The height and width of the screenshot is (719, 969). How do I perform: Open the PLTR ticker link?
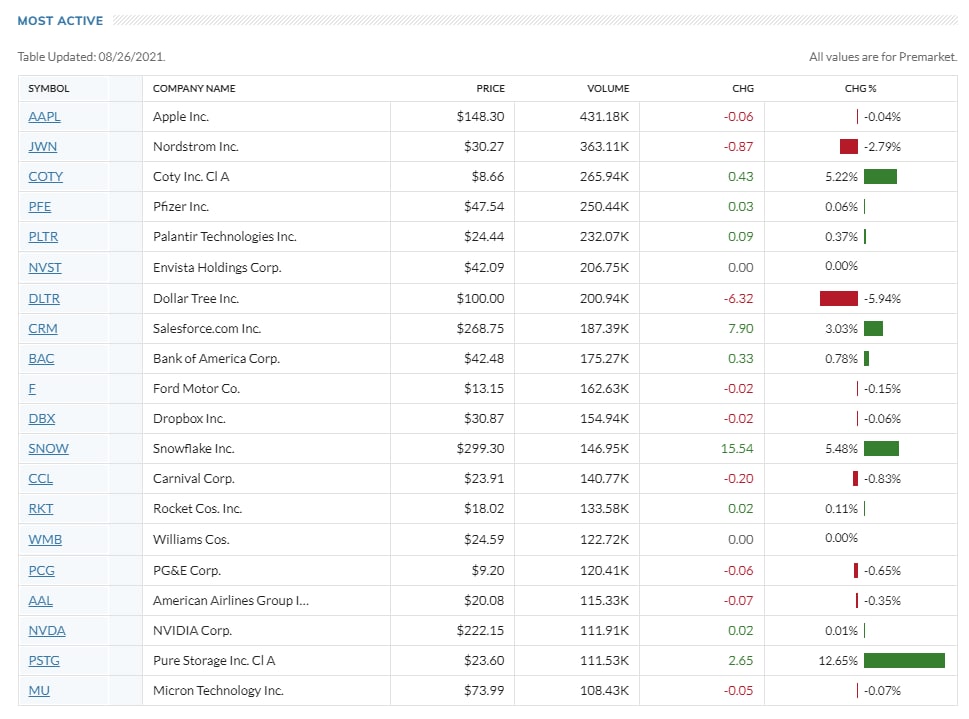coord(43,236)
